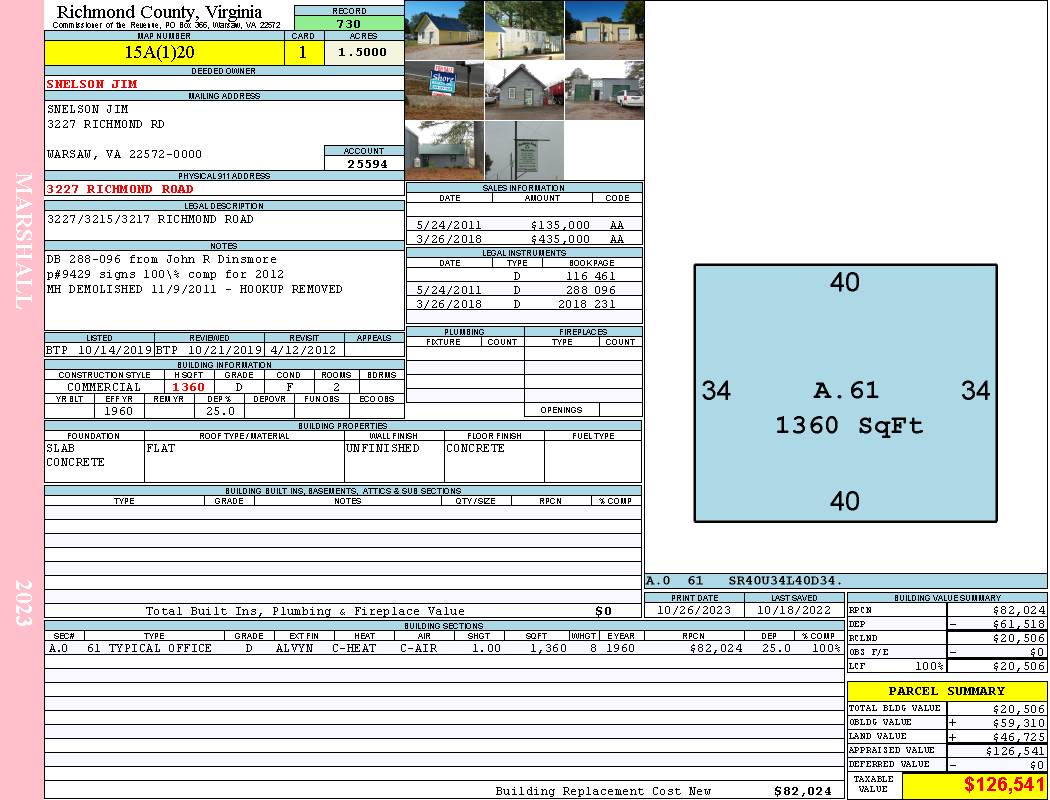
Task: Select note DB 288-096 from John R Dinsmore
Action: [x=161, y=259]
